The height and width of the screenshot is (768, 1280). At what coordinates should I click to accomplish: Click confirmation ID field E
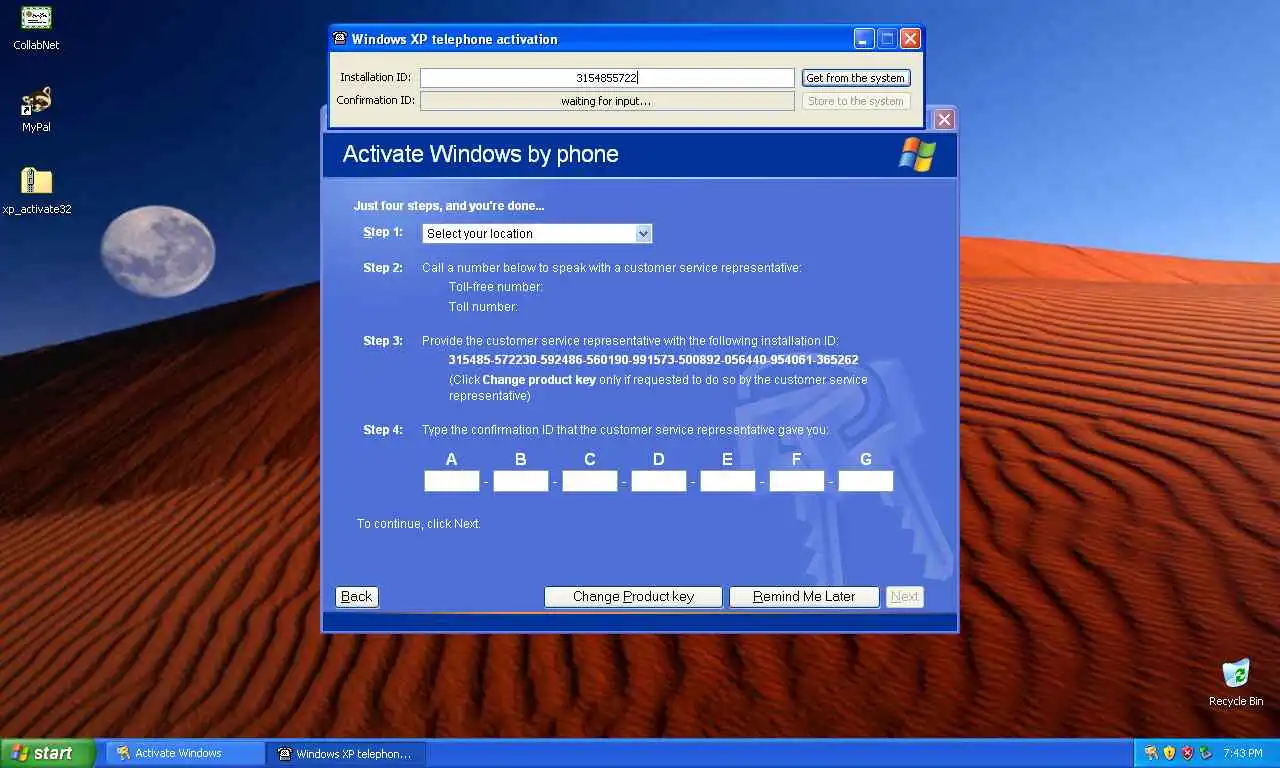click(728, 482)
